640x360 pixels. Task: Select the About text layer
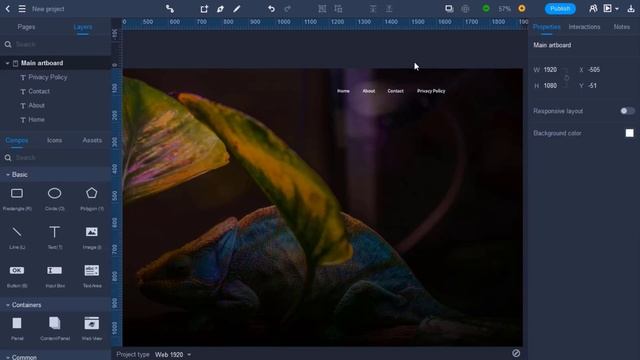coord(36,105)
